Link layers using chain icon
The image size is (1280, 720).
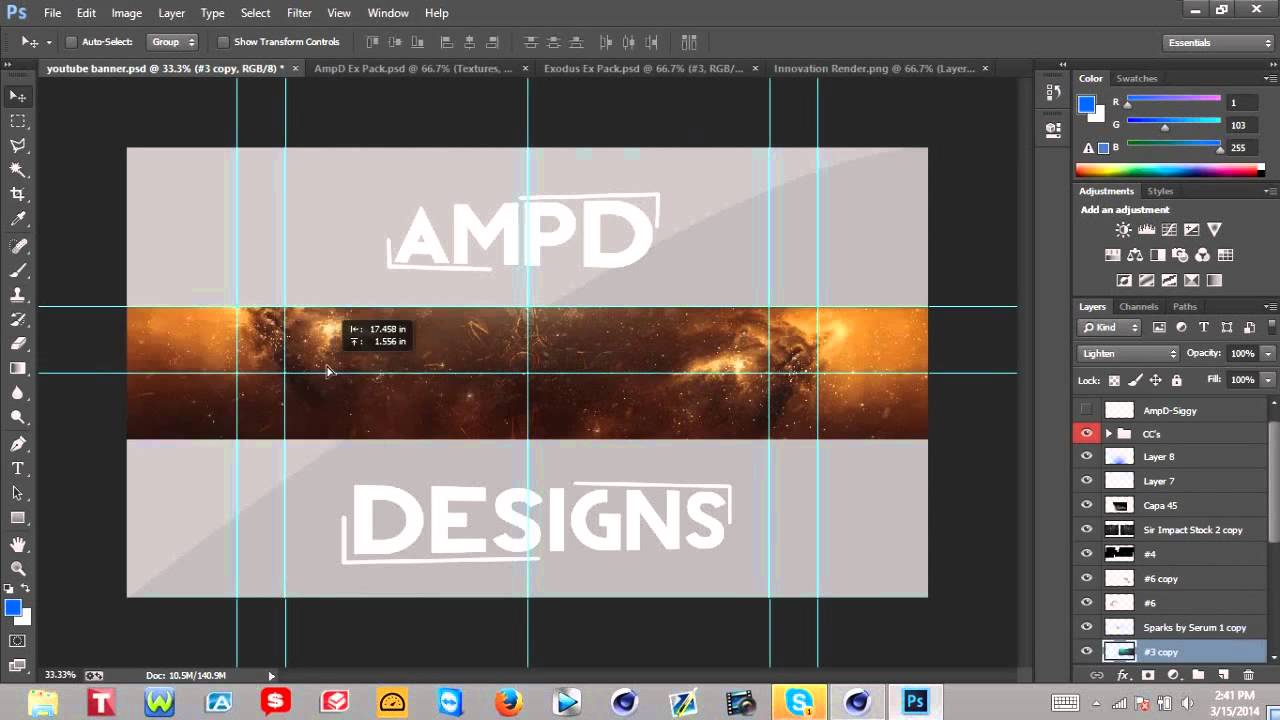1097,676
